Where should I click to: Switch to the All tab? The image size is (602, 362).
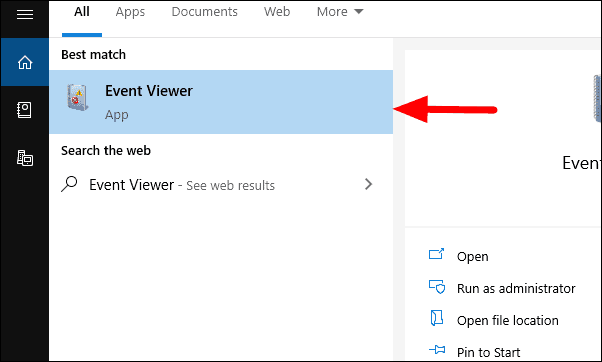point(82,12)
